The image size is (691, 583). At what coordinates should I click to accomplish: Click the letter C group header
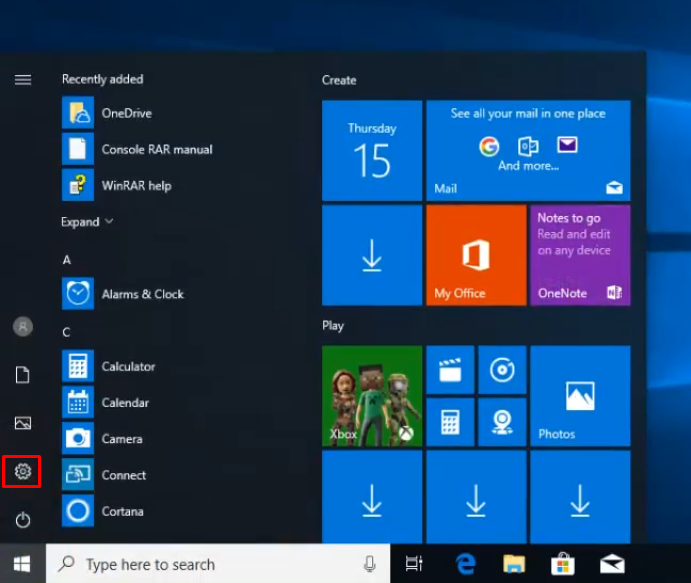coord(66,332)
